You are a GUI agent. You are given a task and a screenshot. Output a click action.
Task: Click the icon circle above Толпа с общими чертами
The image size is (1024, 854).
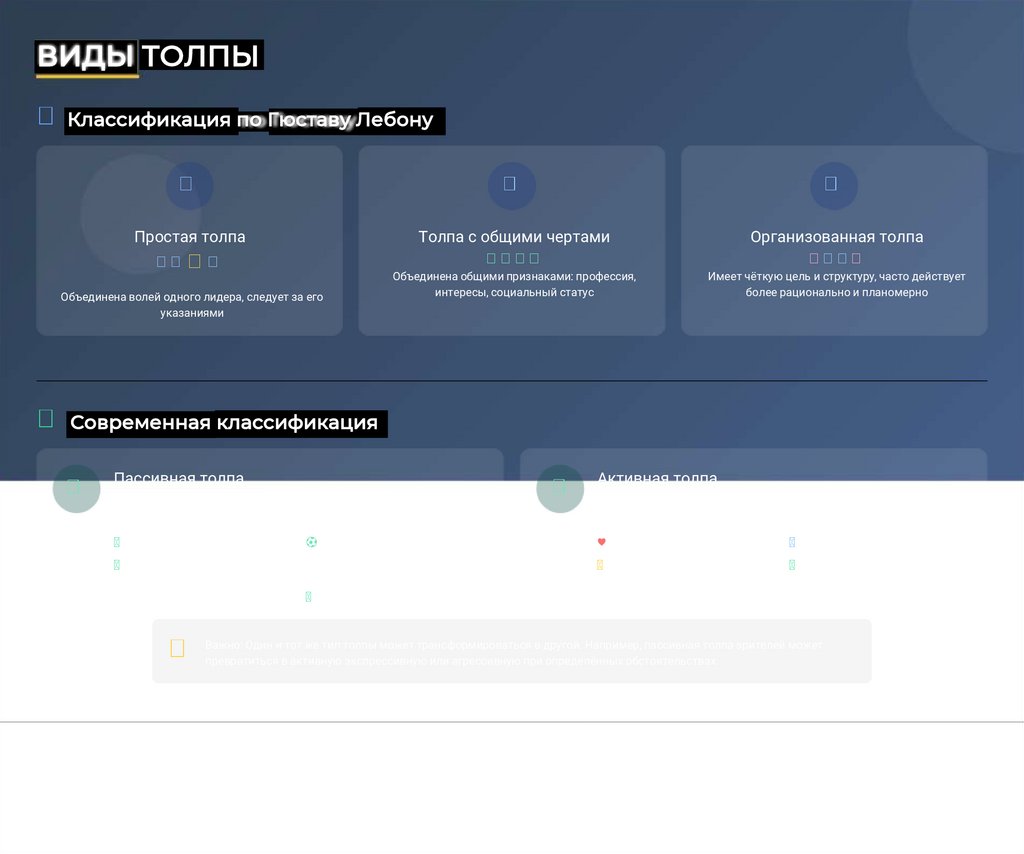512,185
